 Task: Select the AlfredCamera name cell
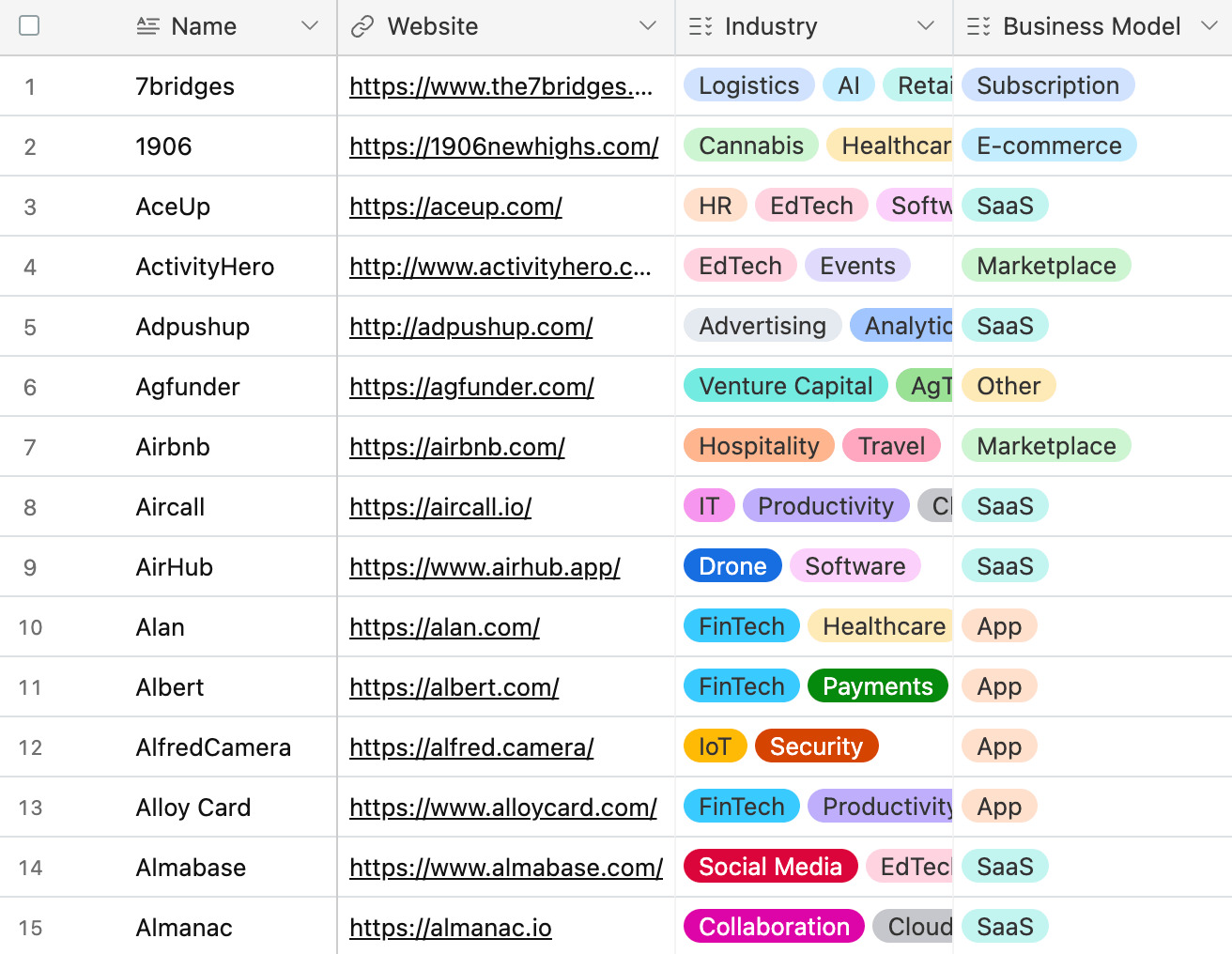(213, 747)
